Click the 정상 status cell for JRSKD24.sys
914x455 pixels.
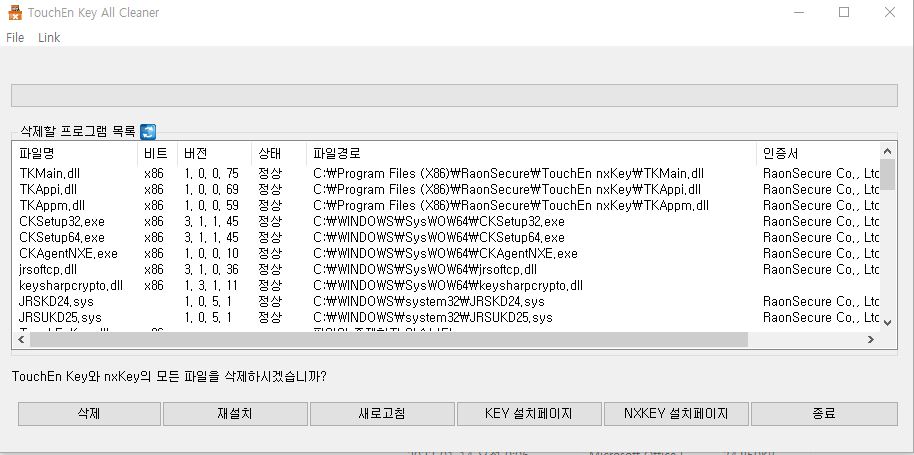click(270, 302)
